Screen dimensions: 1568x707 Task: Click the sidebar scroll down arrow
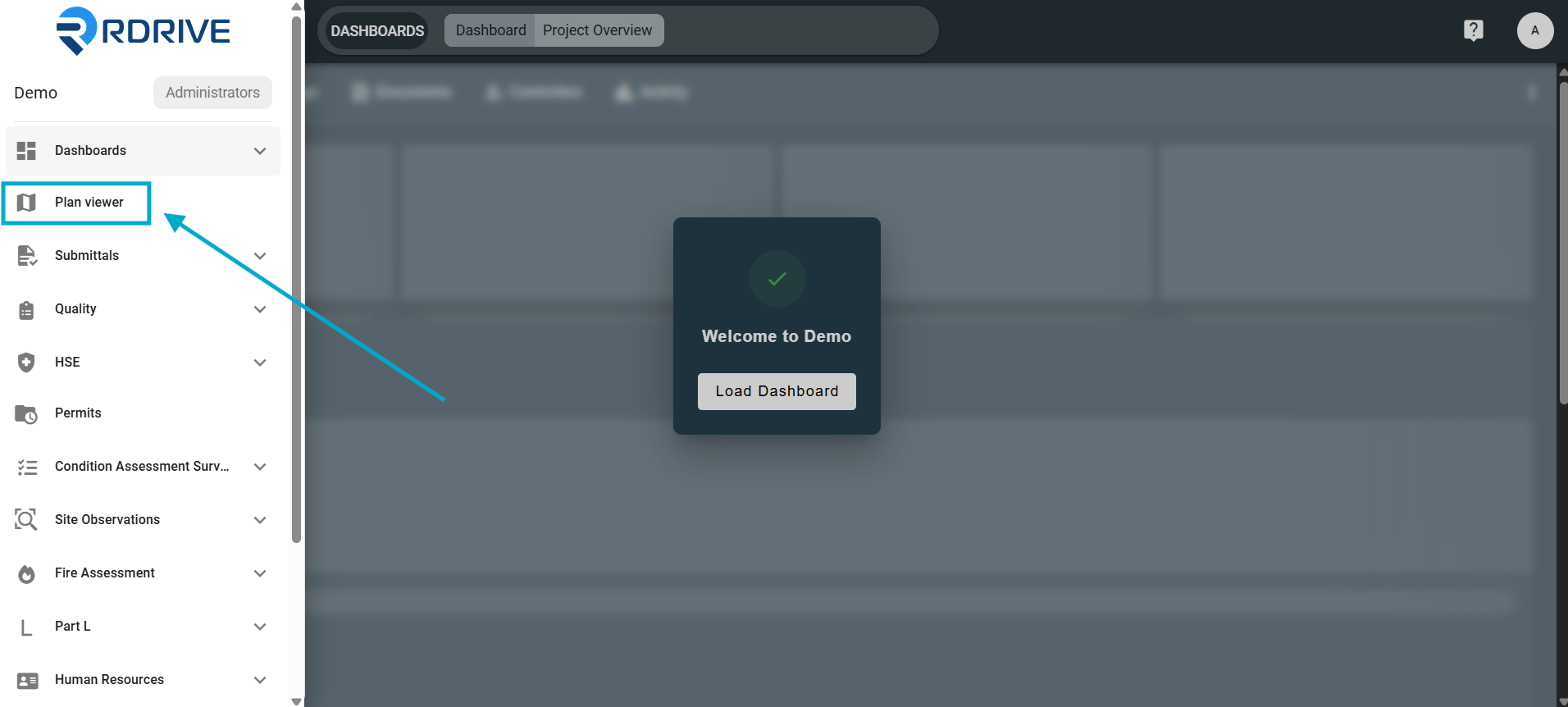point(296,701)
